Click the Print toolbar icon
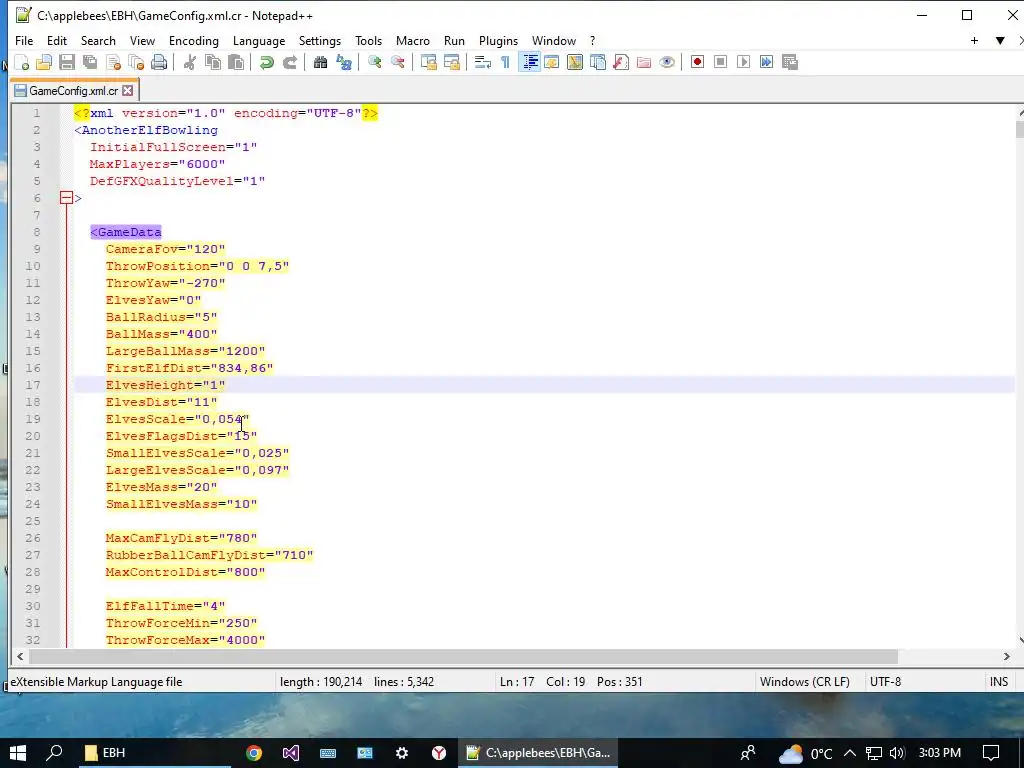Screen dimensions: 1024x768 [x=159, y=62]
